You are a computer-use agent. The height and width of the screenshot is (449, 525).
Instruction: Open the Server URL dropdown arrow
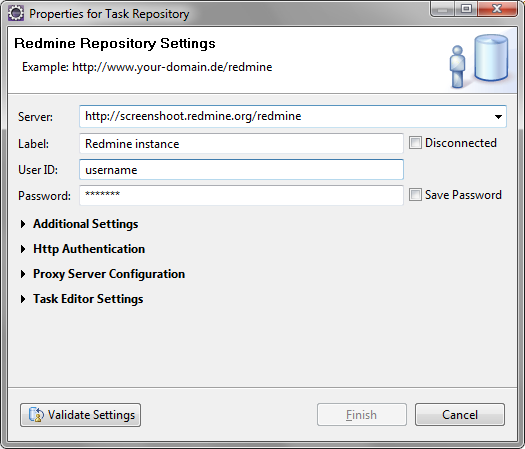click(498, 117)
